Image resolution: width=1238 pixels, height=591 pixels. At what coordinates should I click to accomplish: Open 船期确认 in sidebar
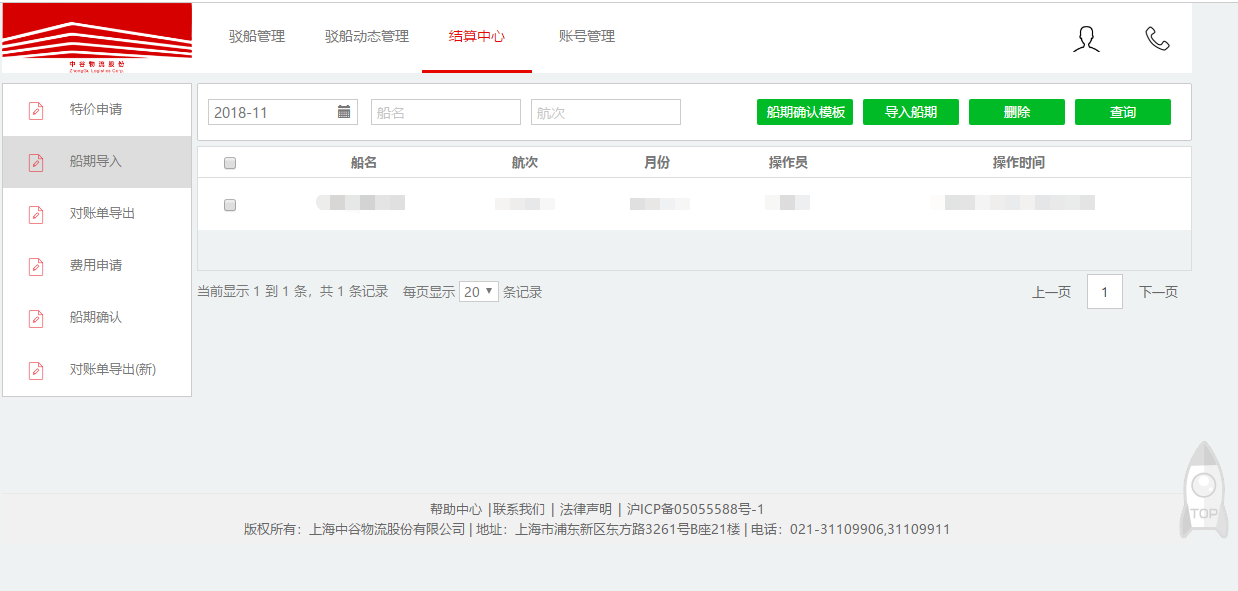click(97, 318)
